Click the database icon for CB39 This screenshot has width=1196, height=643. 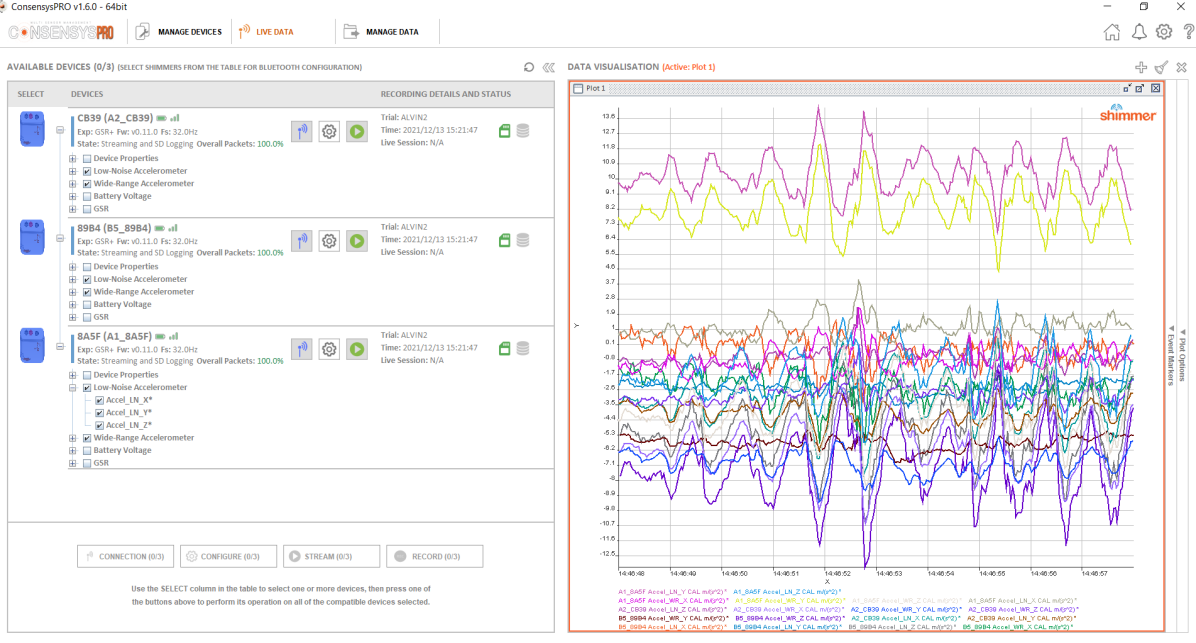click(x=522, y=131)
